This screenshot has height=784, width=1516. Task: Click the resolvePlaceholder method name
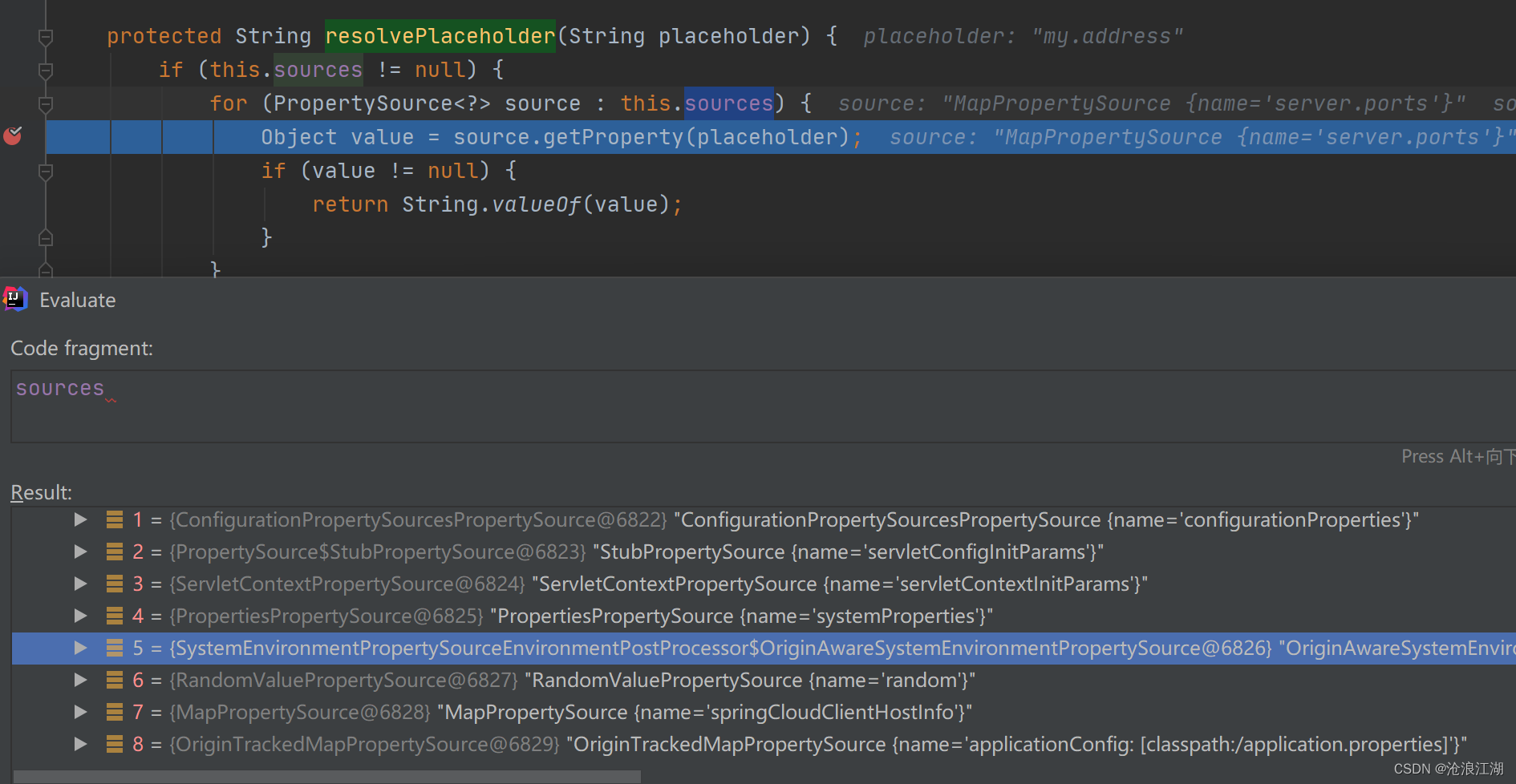(x=440, y=35)
